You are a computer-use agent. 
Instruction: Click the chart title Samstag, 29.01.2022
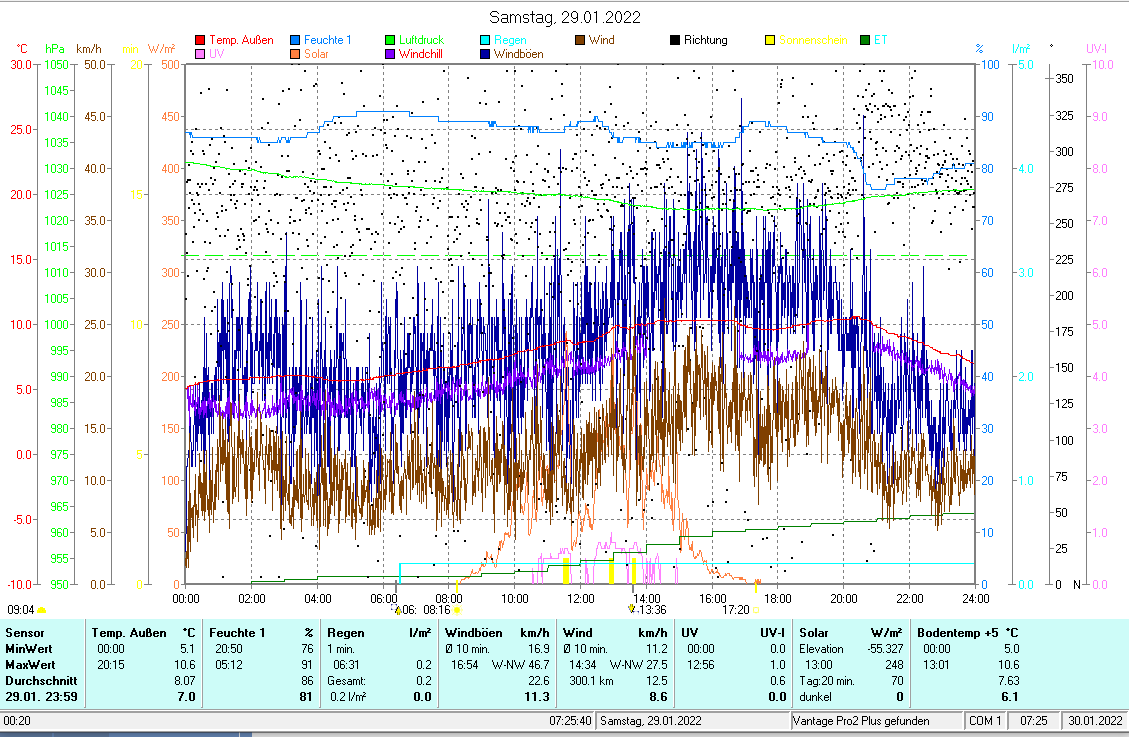565,17
